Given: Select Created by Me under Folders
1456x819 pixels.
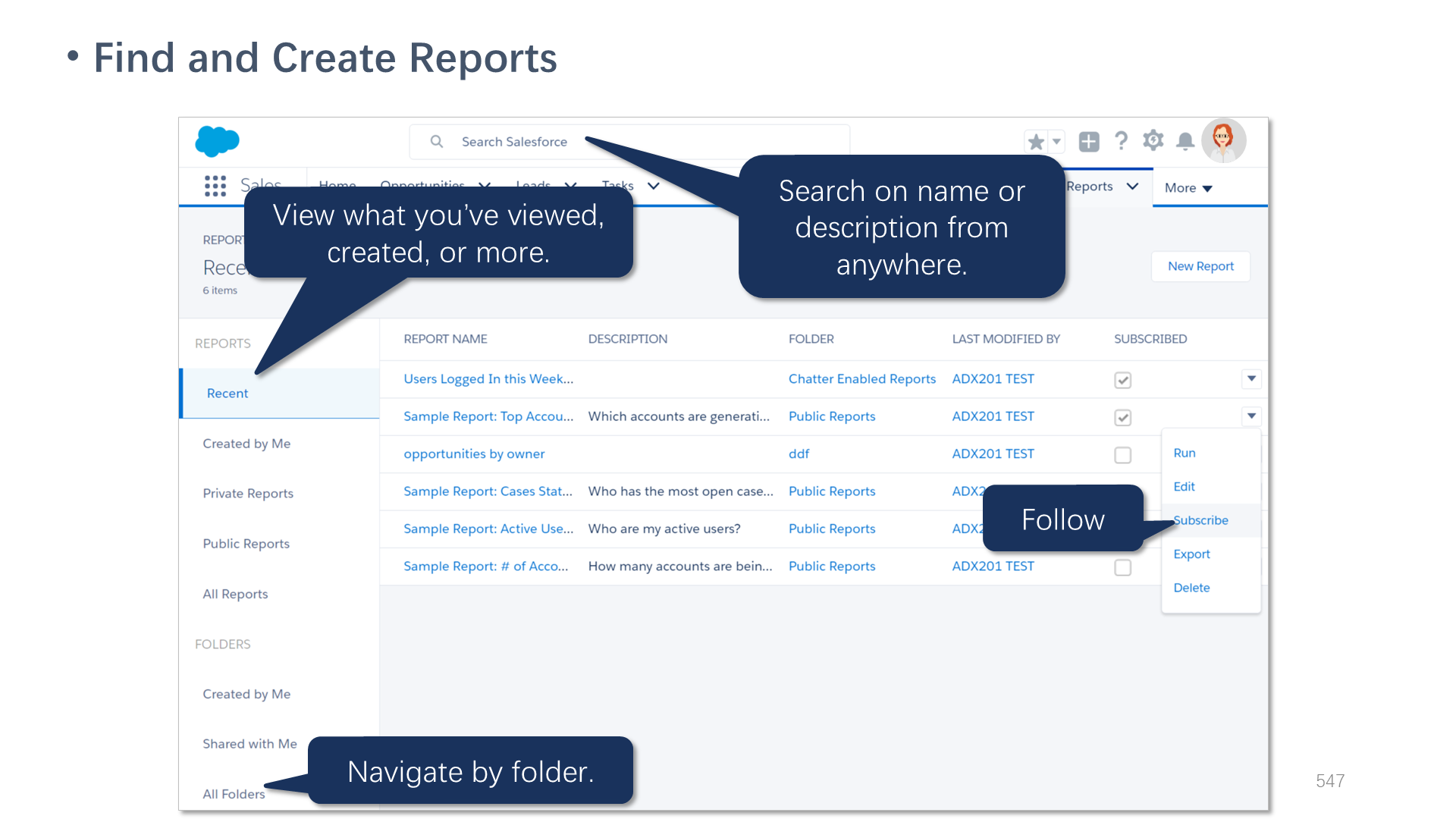Looking at the screenshot, I should click(246, 694).
